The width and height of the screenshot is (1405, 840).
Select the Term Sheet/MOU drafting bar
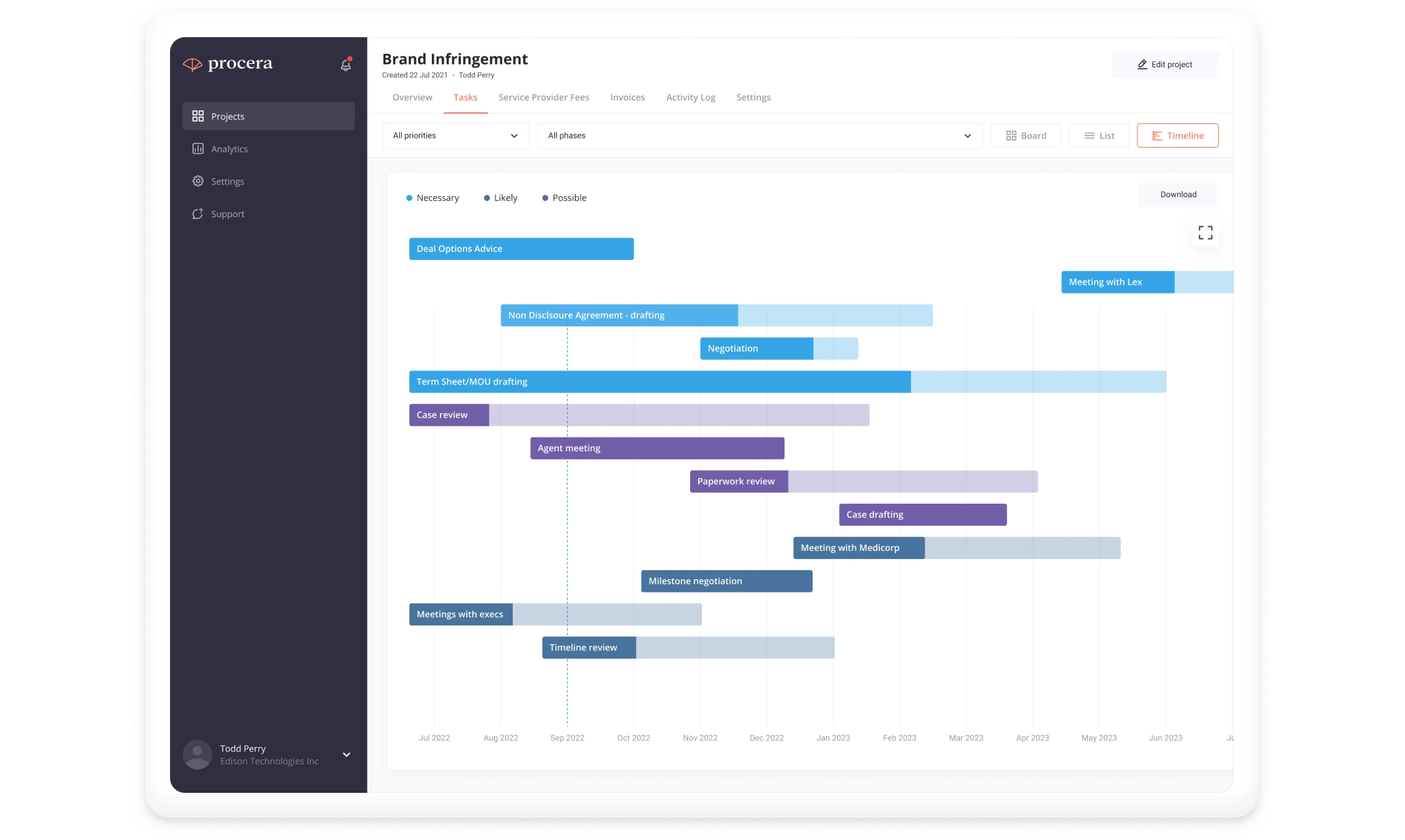787,382
